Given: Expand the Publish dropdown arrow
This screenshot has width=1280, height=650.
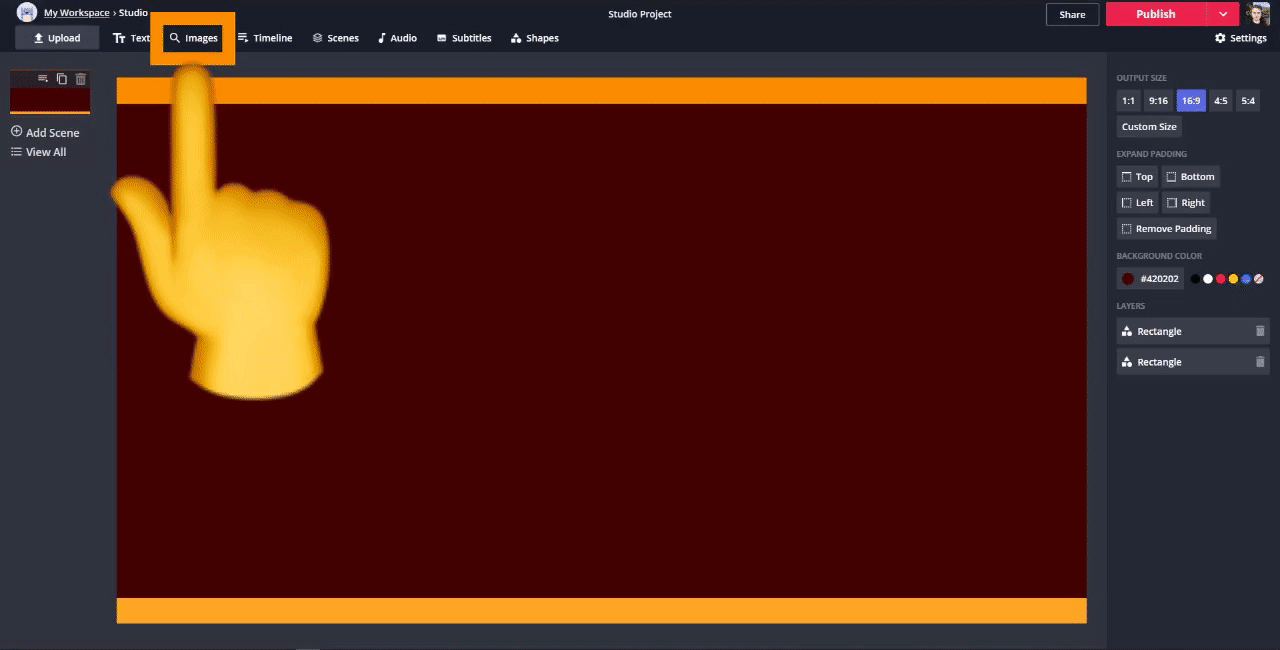Looking at the screenshot, I should tap(1223, 14).
